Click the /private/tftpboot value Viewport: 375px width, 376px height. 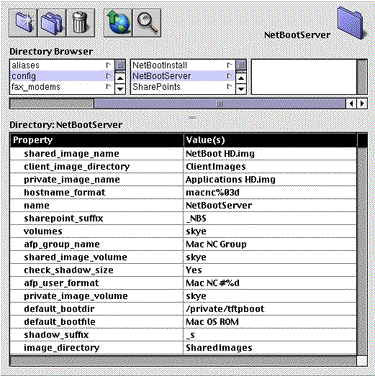click(225, 309)
